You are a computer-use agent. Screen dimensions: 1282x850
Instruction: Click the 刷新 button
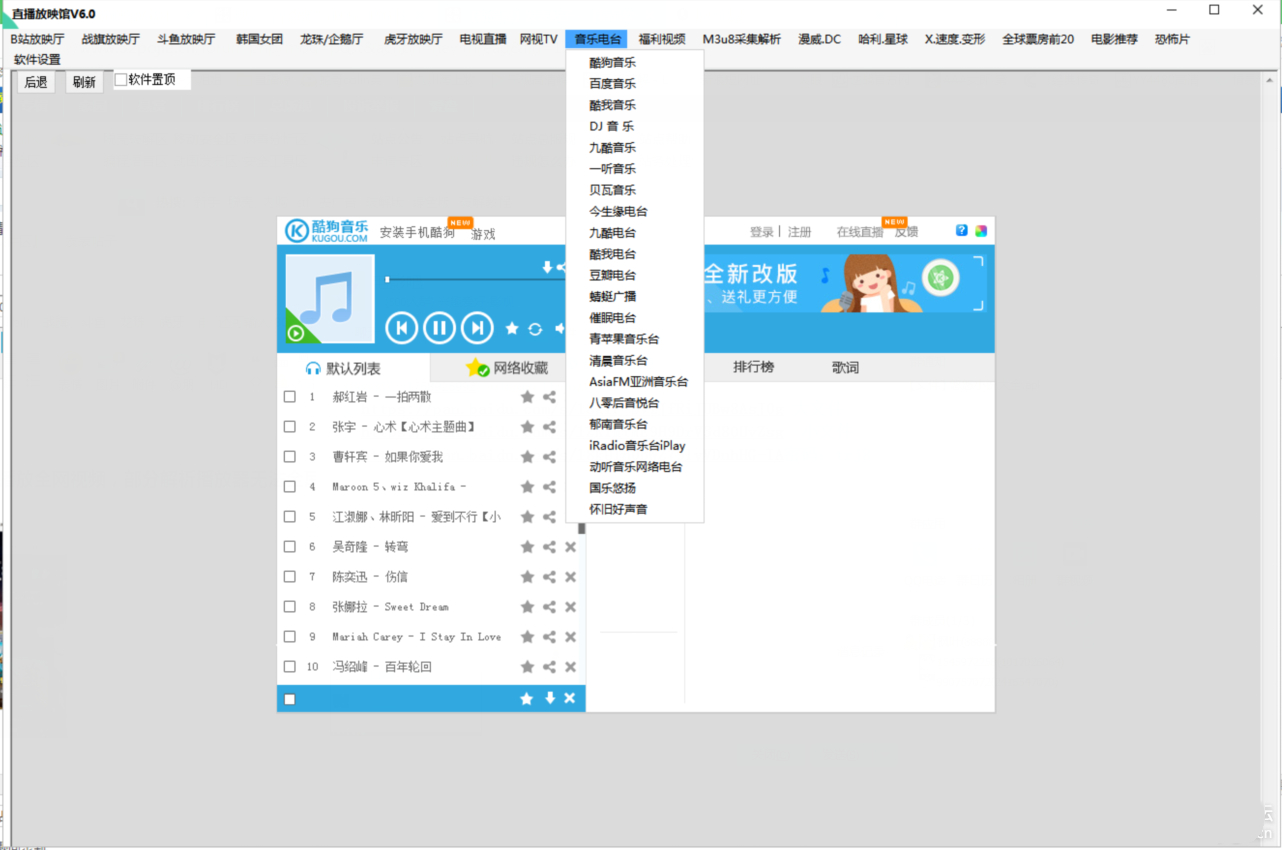[x=83, y=81]
